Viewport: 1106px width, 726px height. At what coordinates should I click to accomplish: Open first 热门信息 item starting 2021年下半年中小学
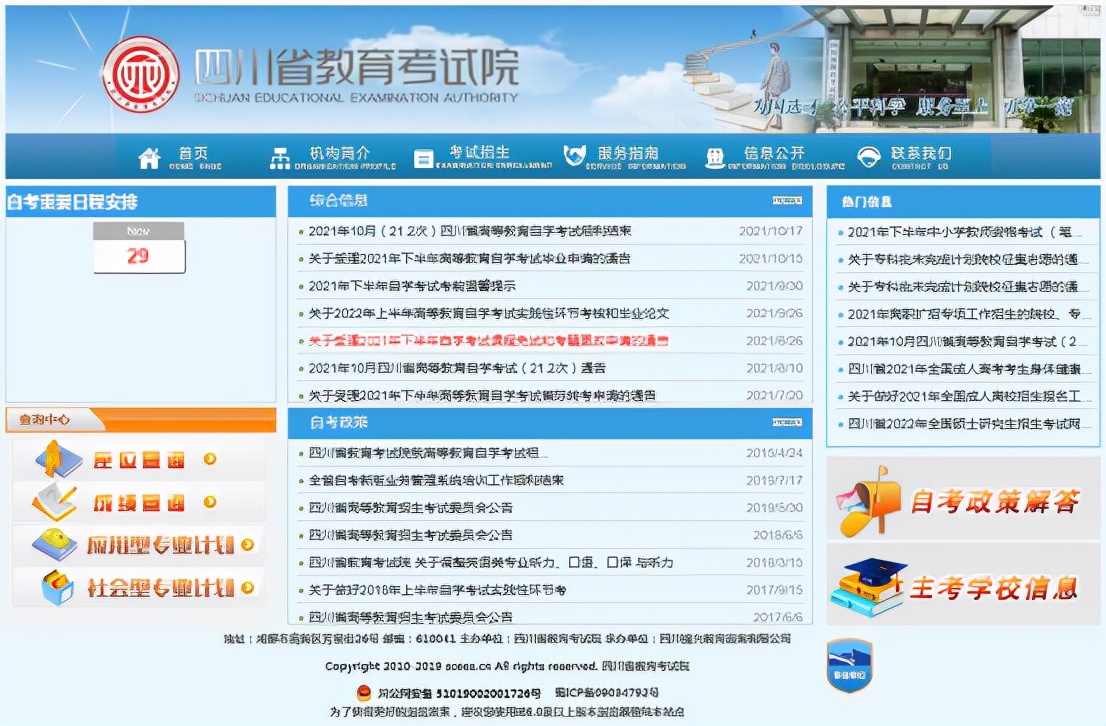tap(964, 232)
